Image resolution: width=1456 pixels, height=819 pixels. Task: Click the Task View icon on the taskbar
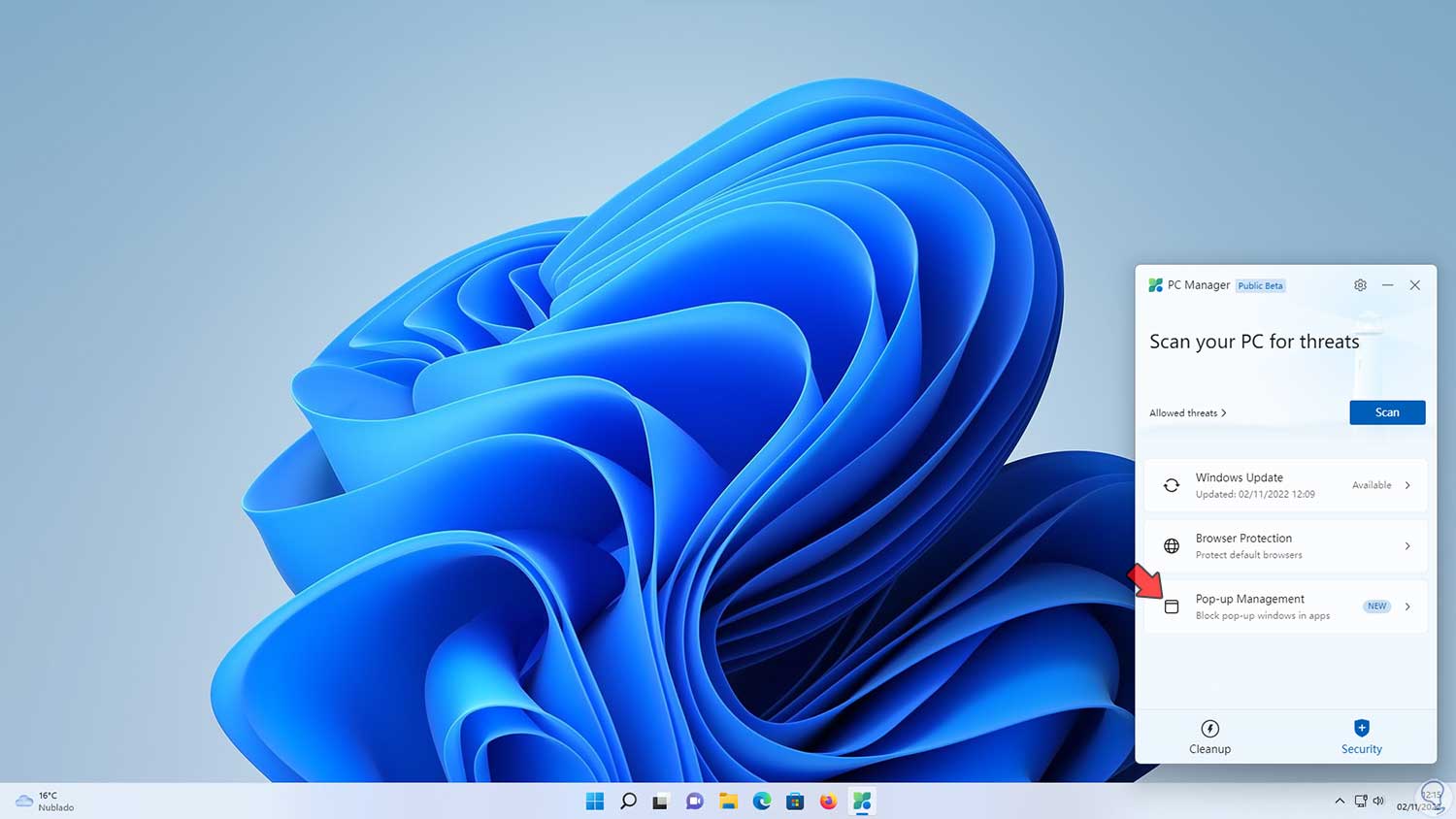661,801
